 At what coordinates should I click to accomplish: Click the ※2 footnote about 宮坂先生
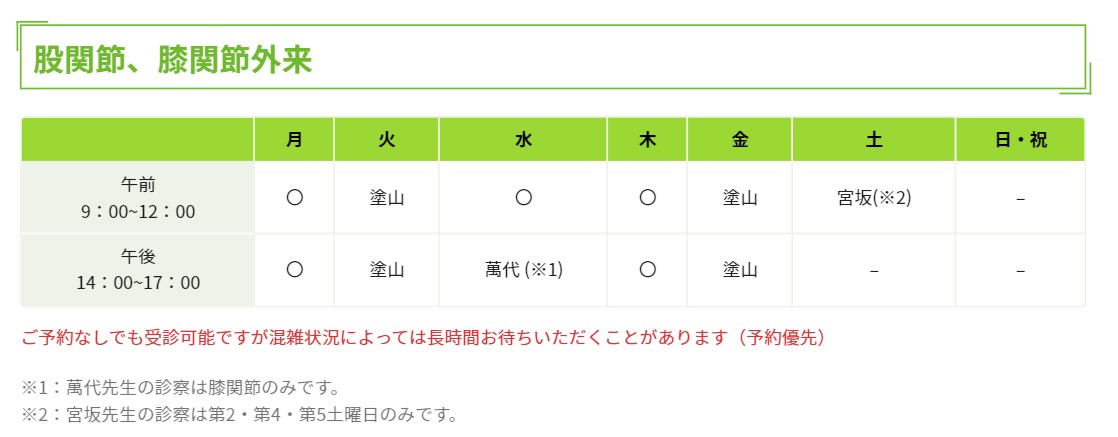tap(239, 412)
